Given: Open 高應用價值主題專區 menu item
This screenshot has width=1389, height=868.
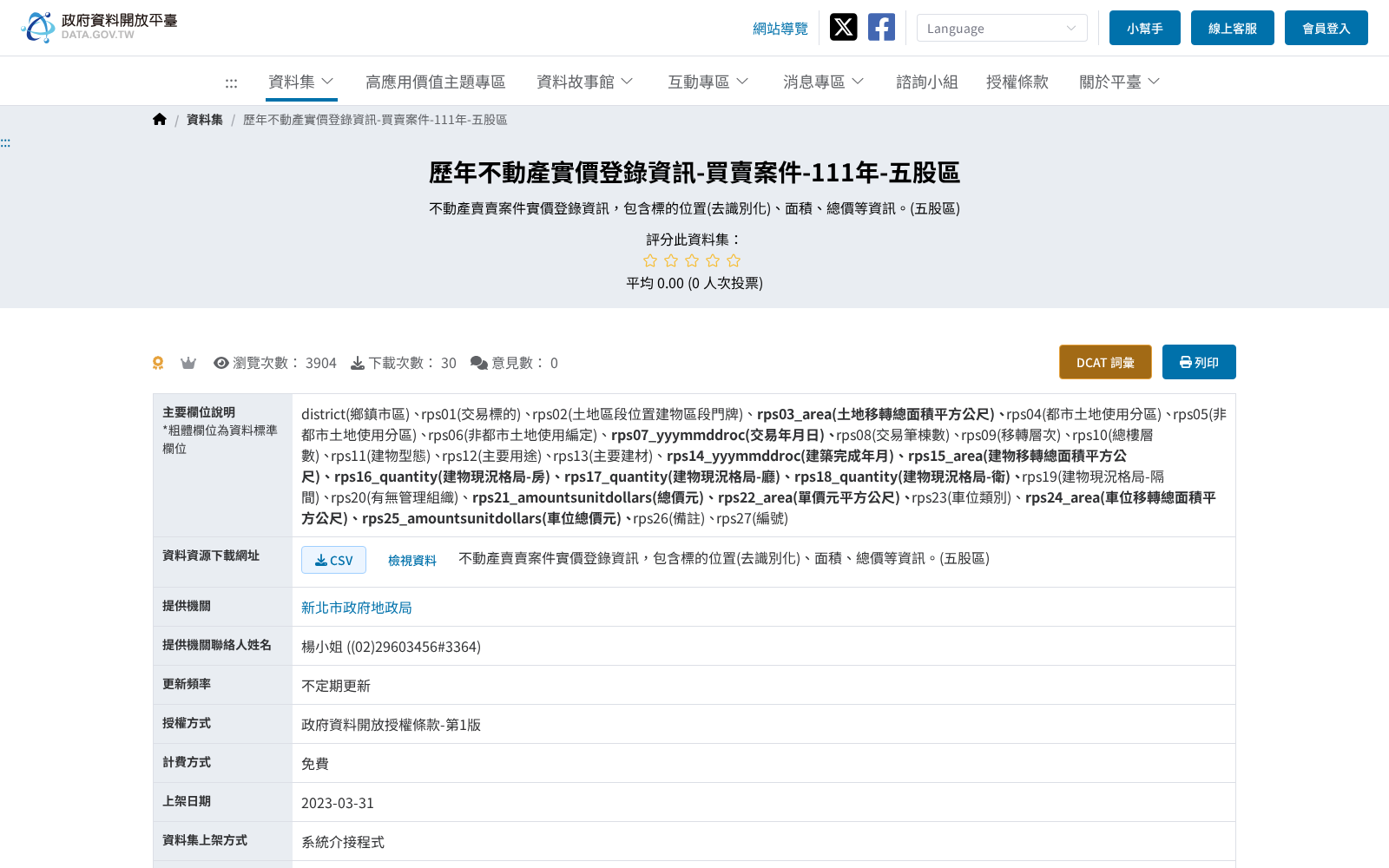Looking at the screenshot, I should point(436,82).
